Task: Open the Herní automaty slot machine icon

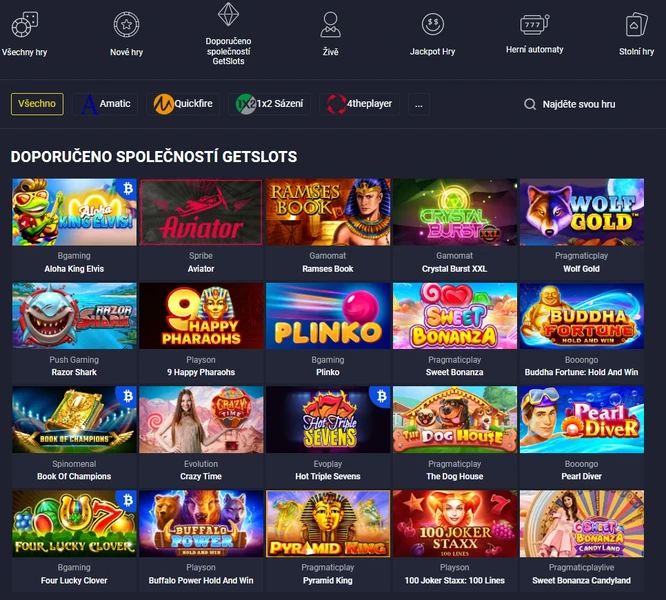Action: point(534,24)
